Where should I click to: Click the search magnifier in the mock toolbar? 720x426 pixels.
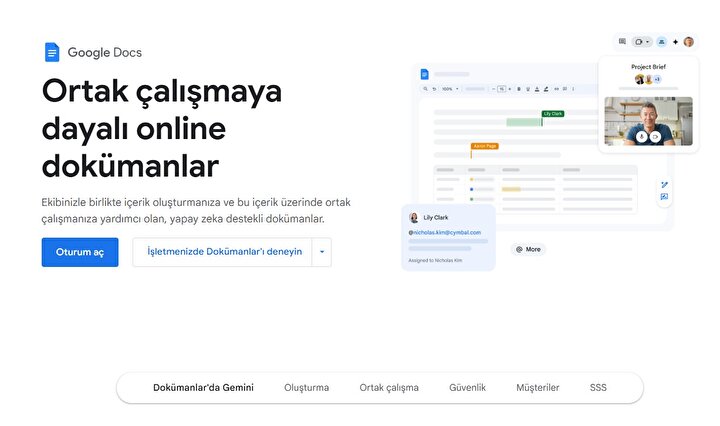point(425,89)
